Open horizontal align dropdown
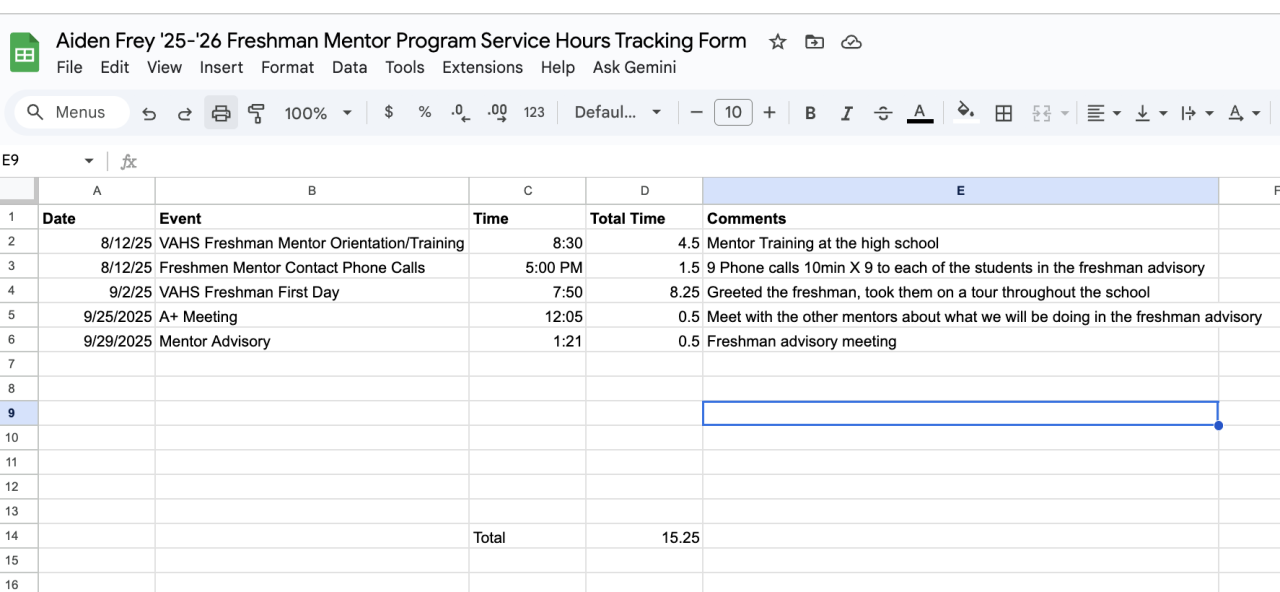This screenshot has height=592, width=1280. [x=1103, y=113]
